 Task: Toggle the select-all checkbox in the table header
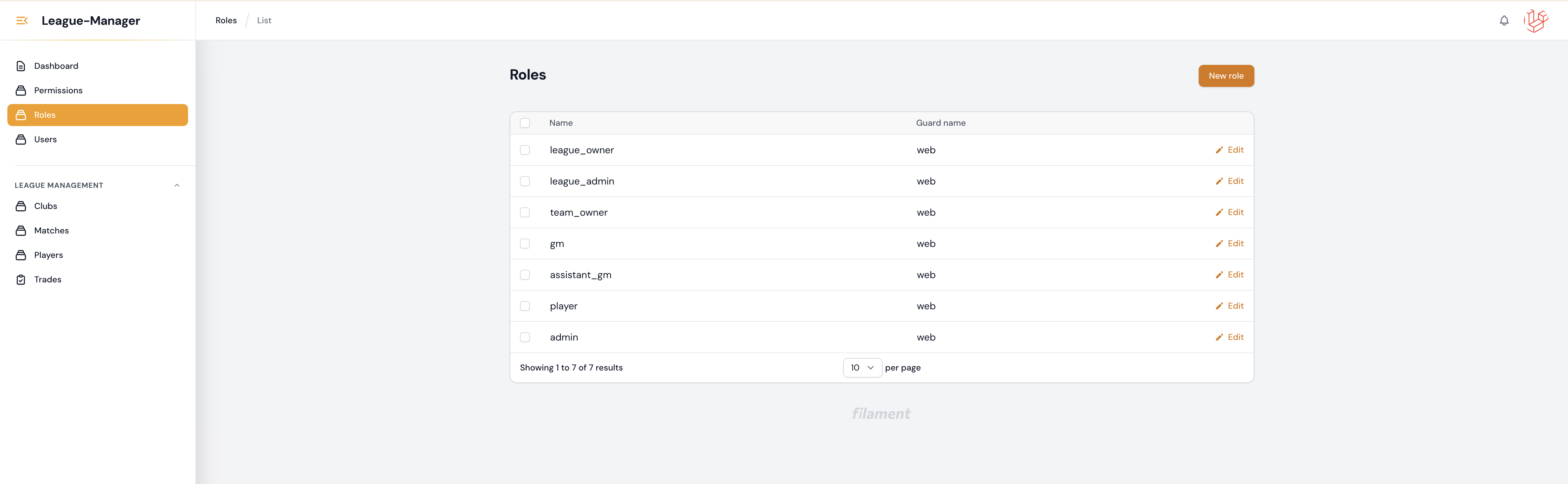(x=525, y=123)
